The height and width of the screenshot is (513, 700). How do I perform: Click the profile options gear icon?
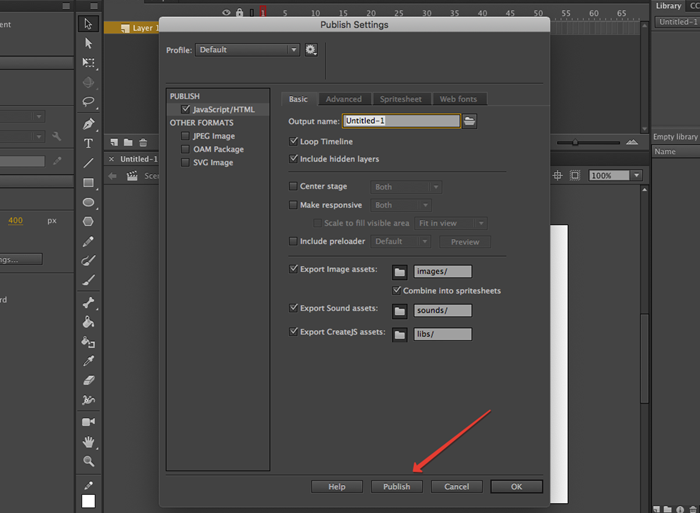pos(311,49)
